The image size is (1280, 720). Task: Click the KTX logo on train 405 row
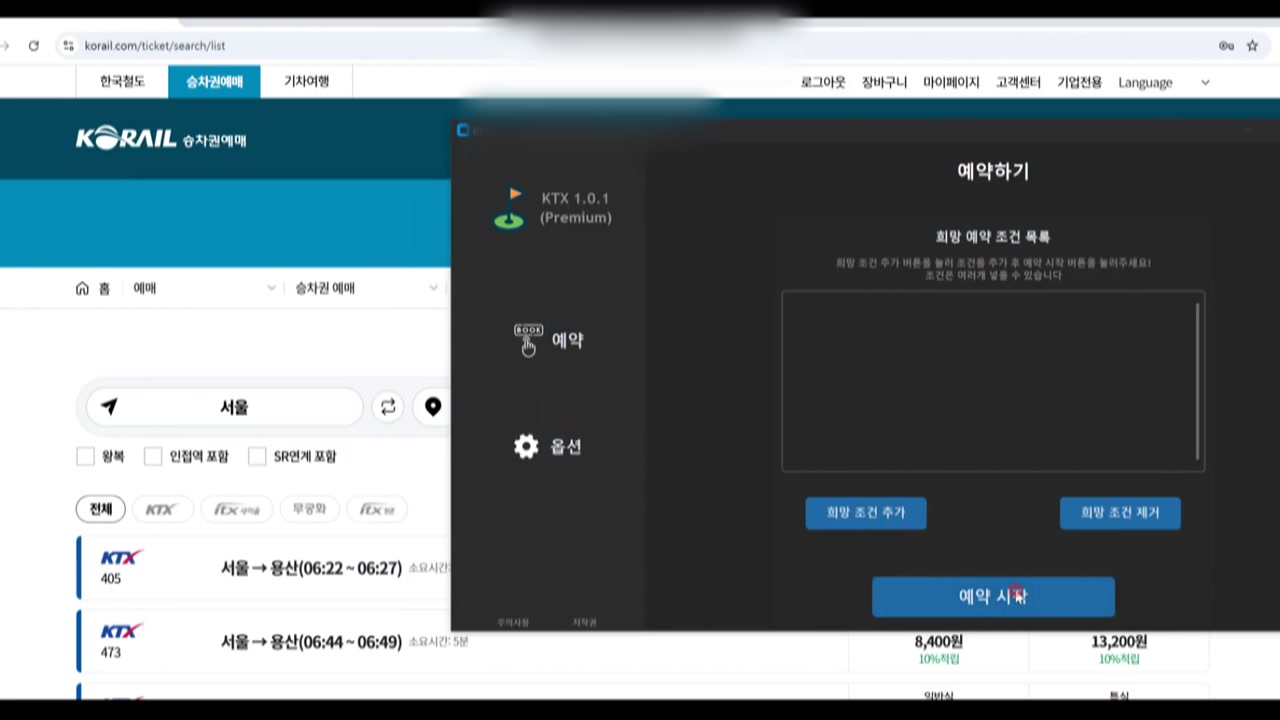pyautogui.click(x=121, y=558)
